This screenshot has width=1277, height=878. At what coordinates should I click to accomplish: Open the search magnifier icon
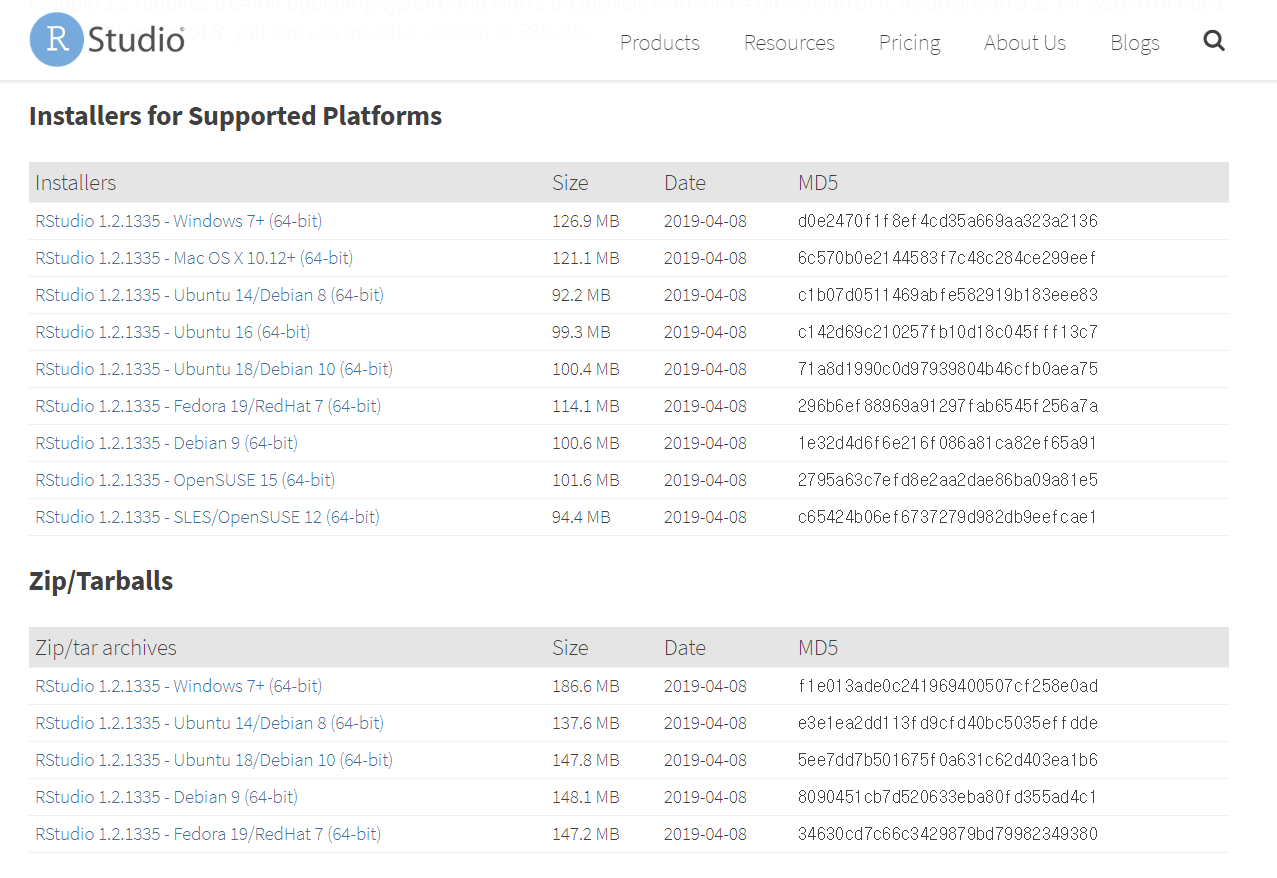[1214, 41]
